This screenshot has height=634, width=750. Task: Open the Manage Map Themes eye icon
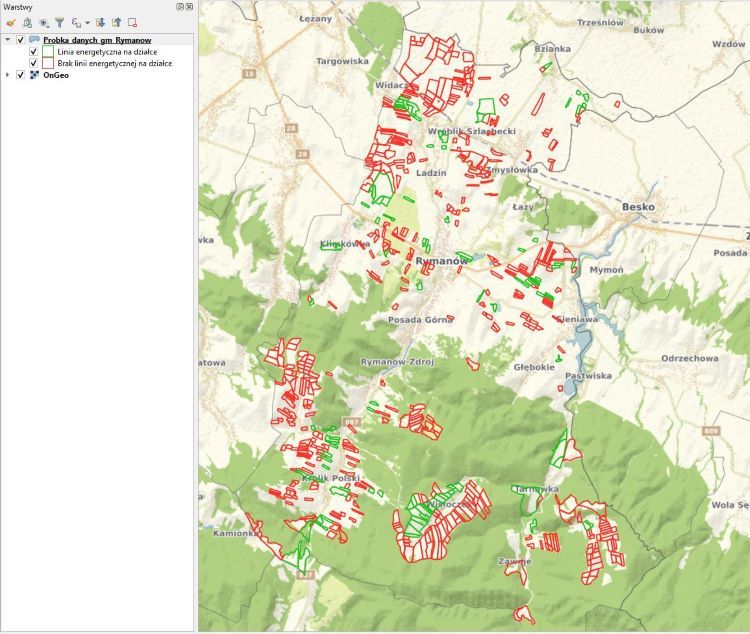click(43, 21)
